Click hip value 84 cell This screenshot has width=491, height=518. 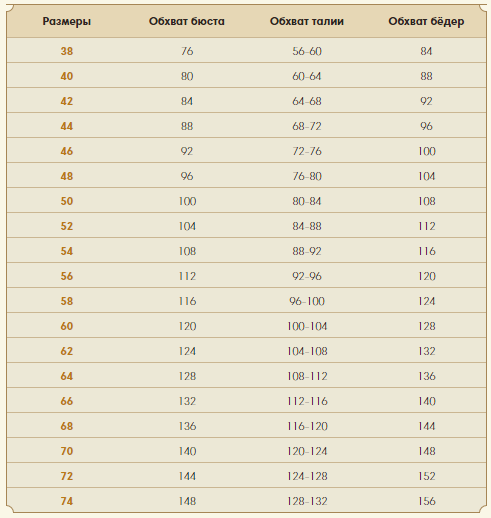[x=426, y=51]
